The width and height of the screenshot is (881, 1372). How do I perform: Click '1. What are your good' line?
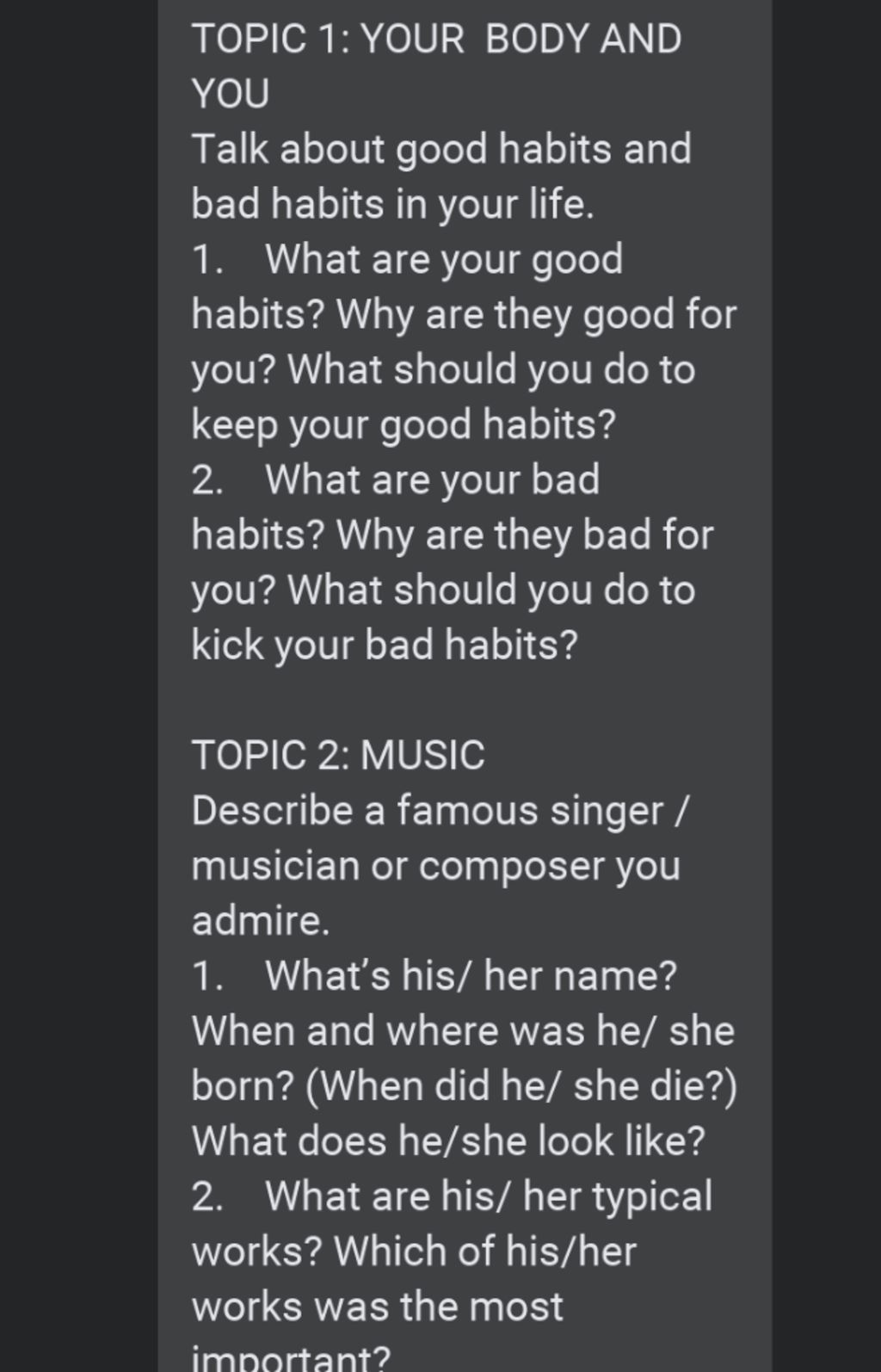pos(408,260)
